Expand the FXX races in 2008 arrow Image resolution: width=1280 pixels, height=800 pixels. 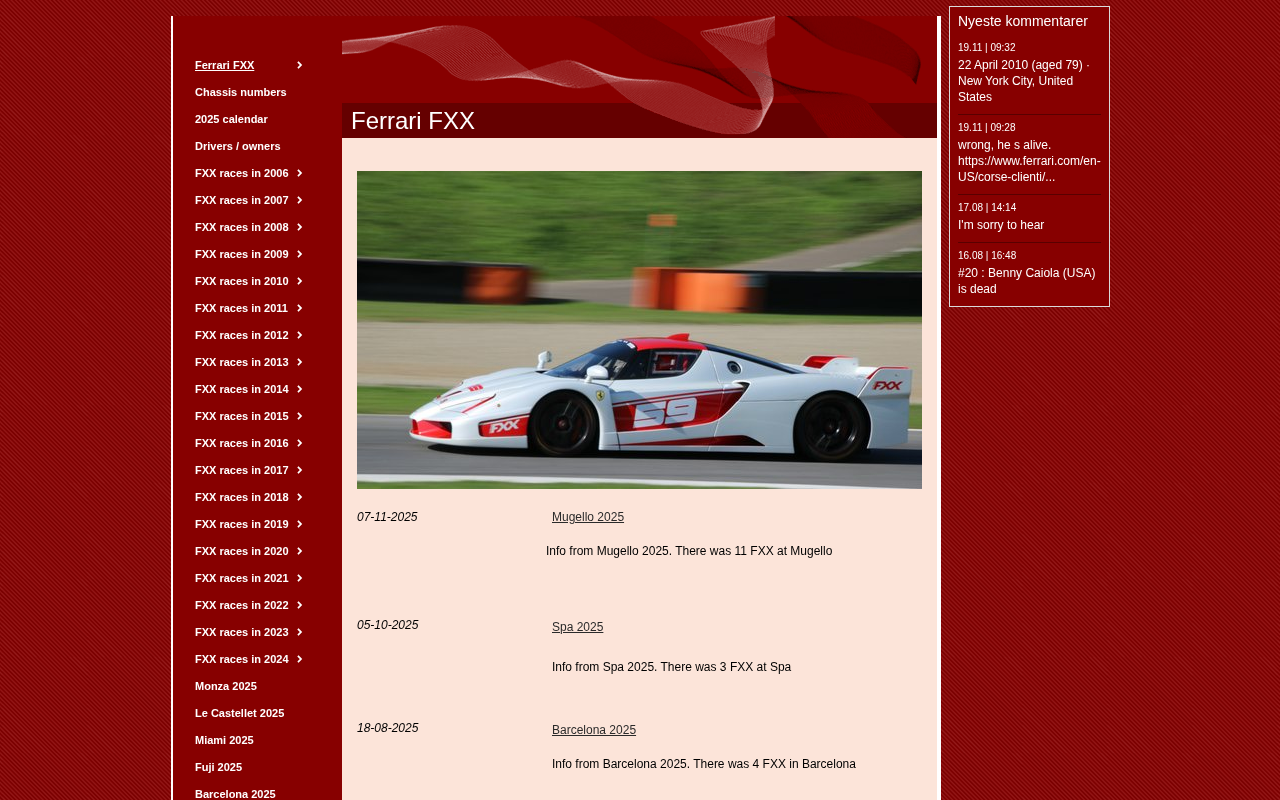[300, 227]
